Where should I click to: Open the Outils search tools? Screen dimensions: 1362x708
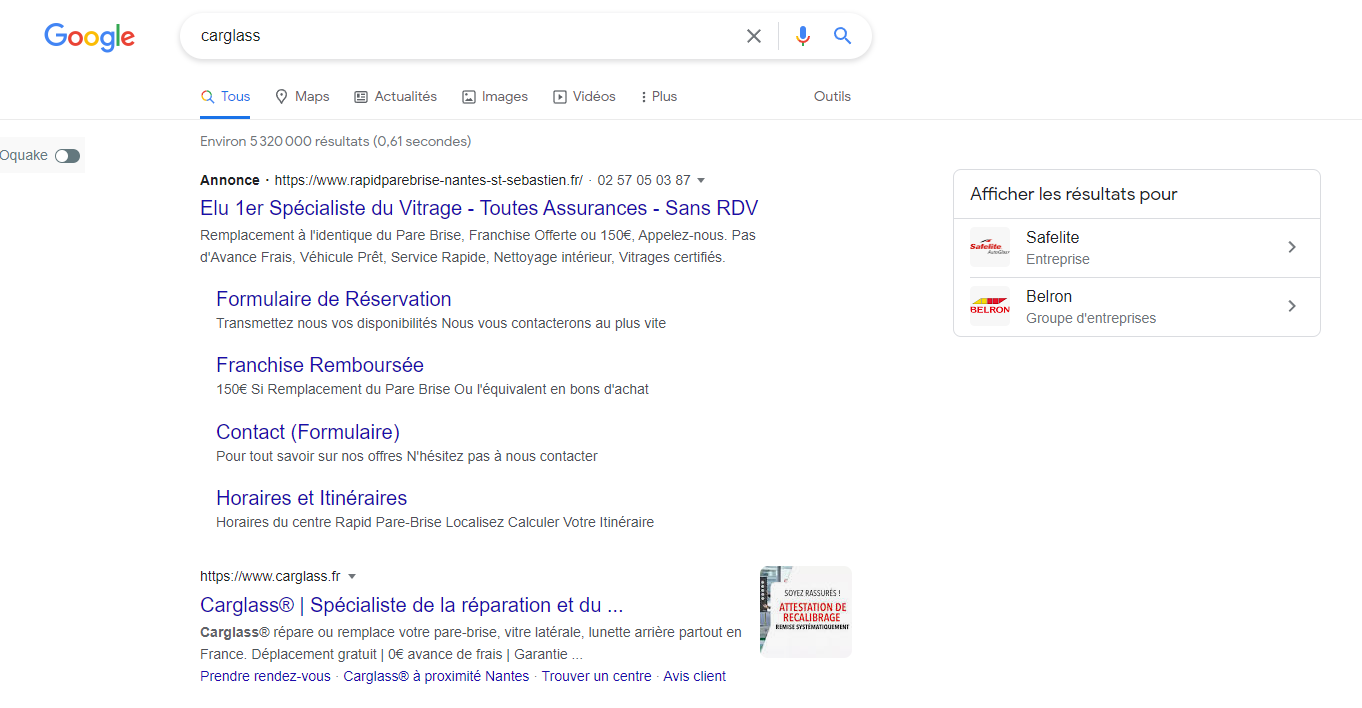click(x=832, y=97)
